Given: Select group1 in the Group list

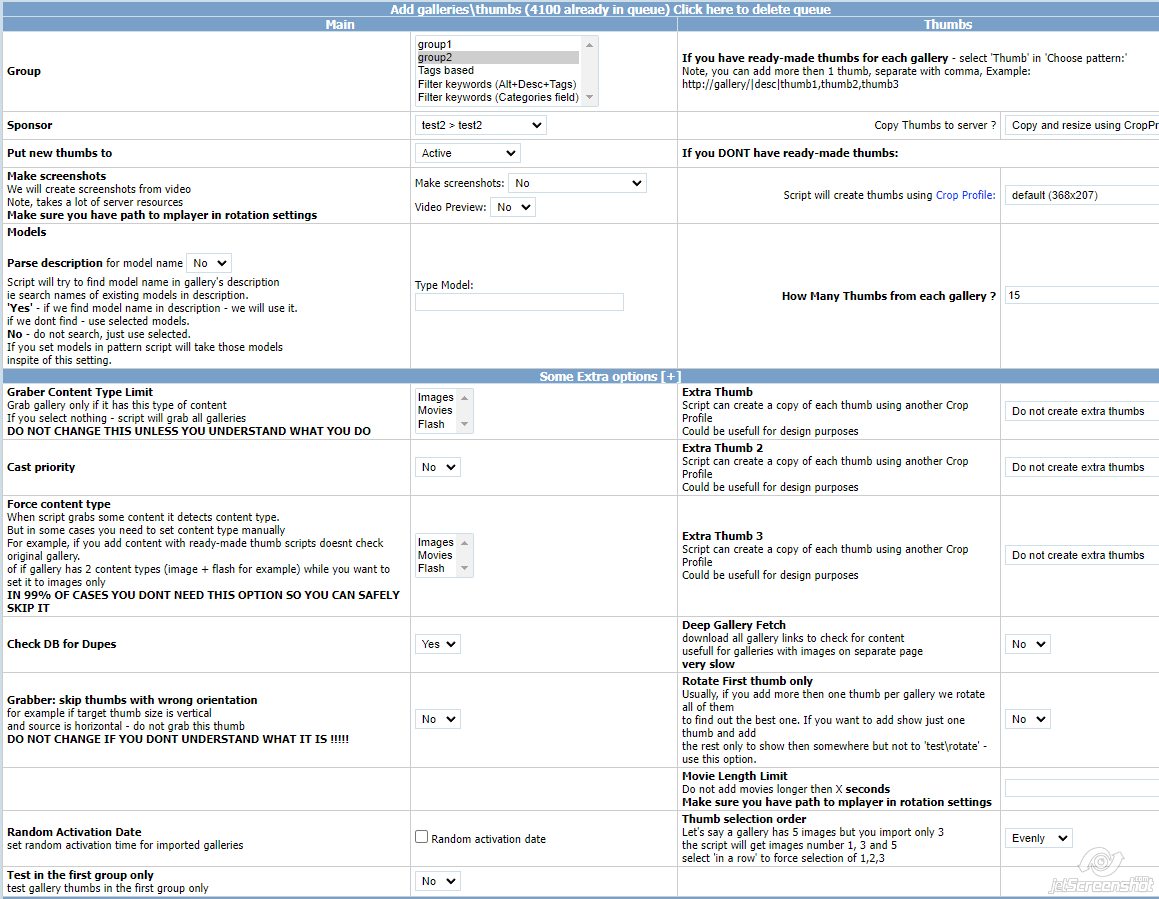Looking at the screenshot, I should pos(497,44).
